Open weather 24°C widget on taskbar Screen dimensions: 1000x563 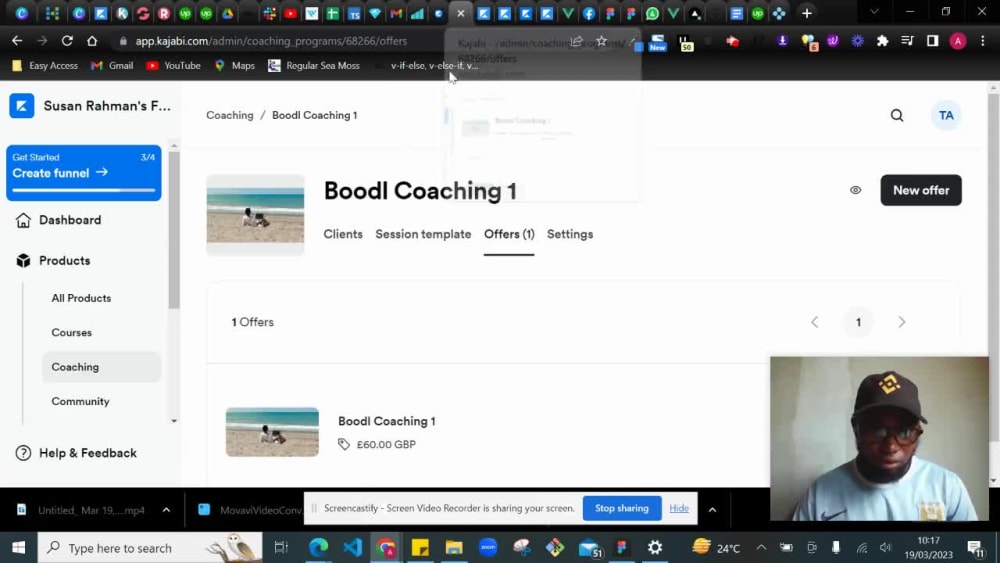[716, 548]
